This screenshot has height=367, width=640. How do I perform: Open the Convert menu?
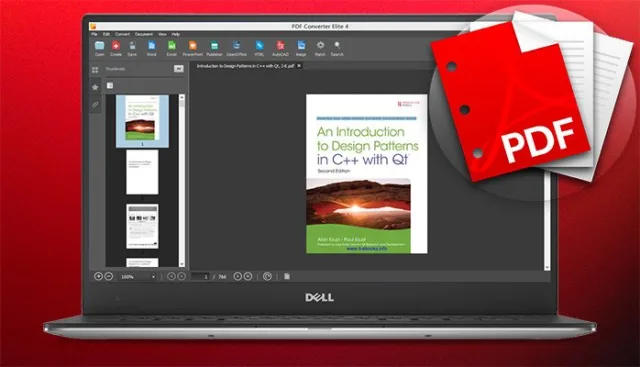pyautogui.click(x=122, y=34)
